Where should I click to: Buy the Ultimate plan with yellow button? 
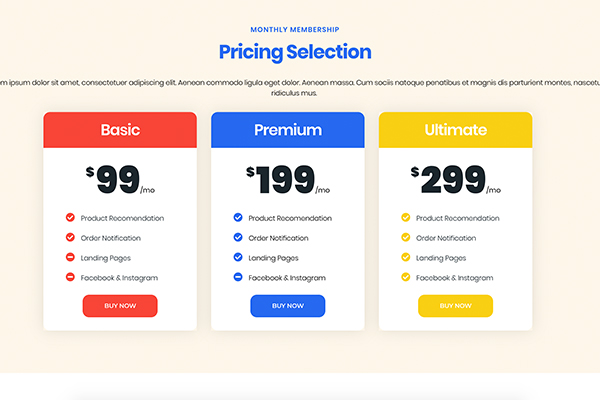pos(455,306)
